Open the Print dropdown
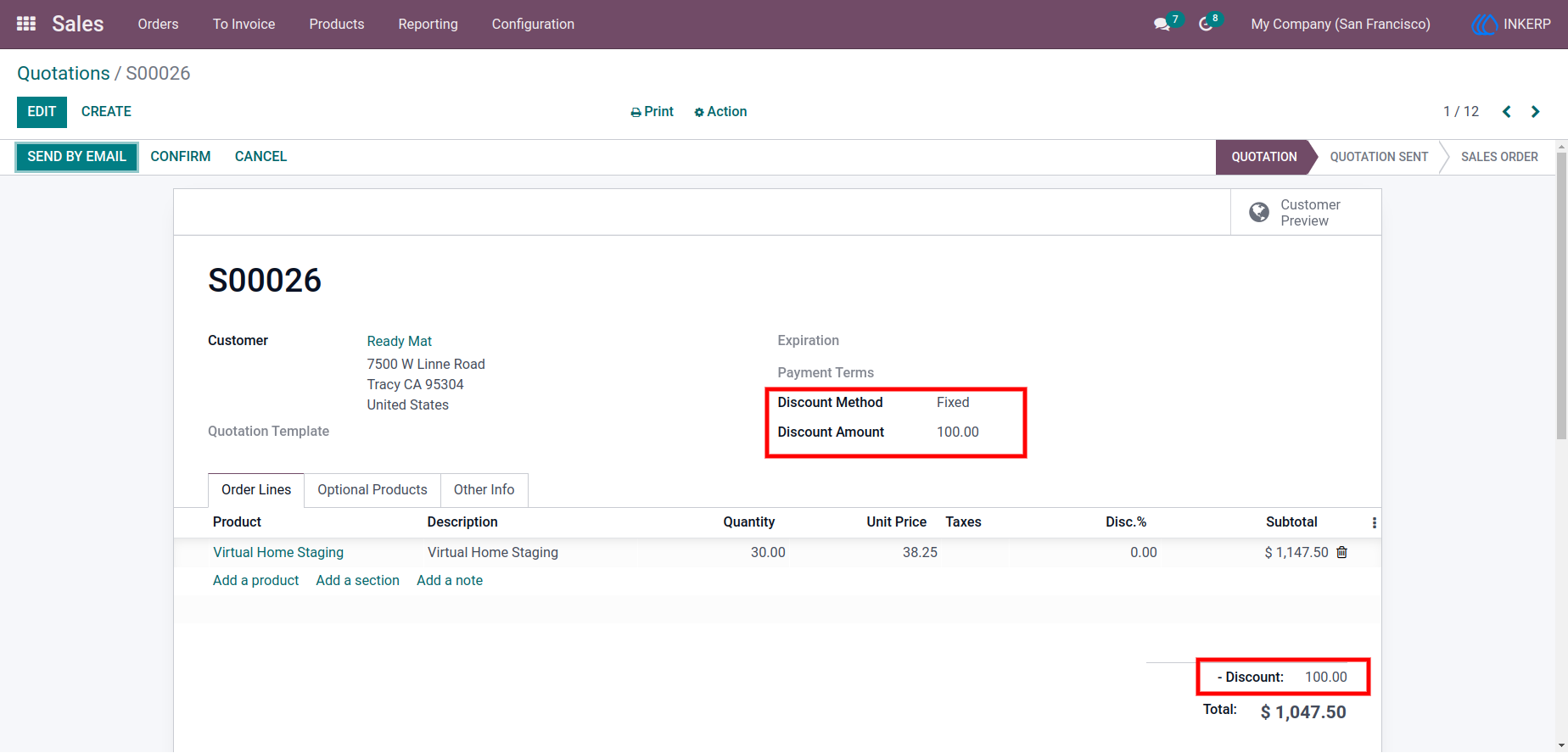This screenshot has height=753, width=1568. coord(652,112)
